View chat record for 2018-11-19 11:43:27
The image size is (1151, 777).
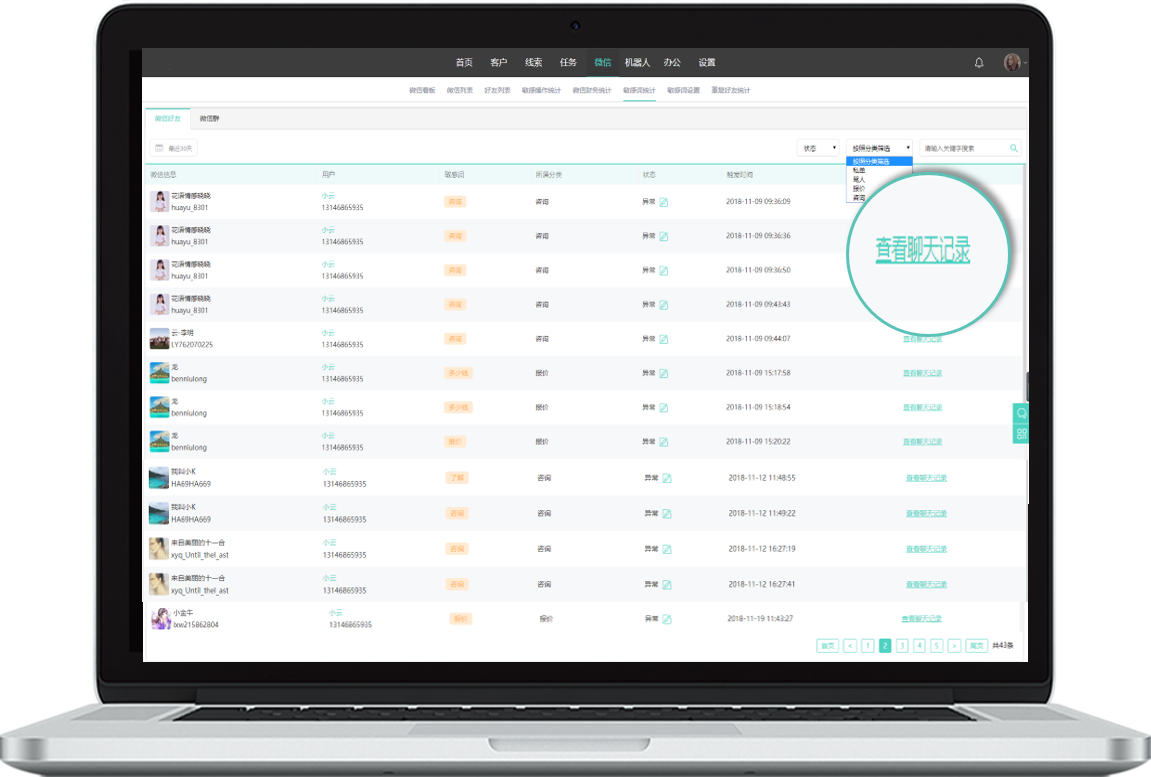coord(922,619)
